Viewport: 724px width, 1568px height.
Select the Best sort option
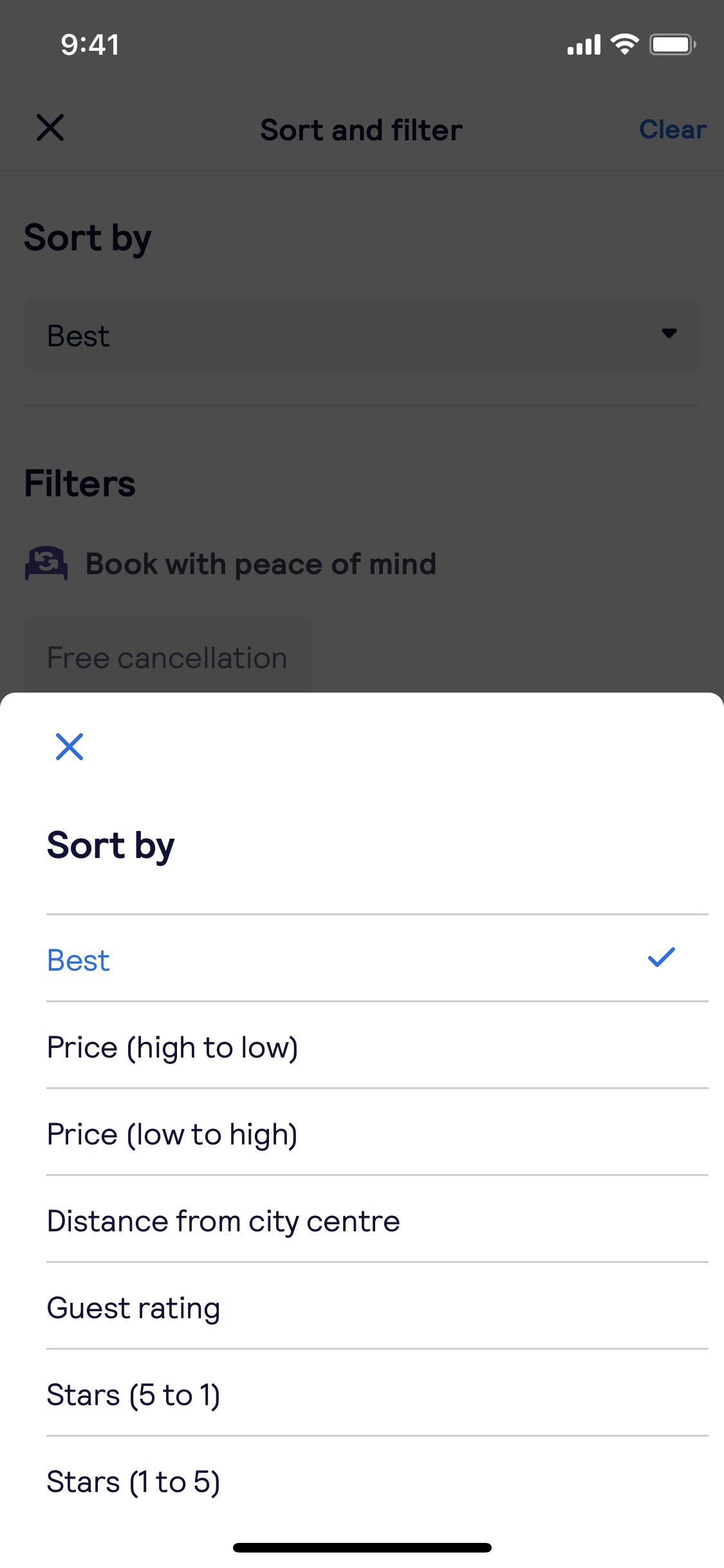[x=377, y=958]
